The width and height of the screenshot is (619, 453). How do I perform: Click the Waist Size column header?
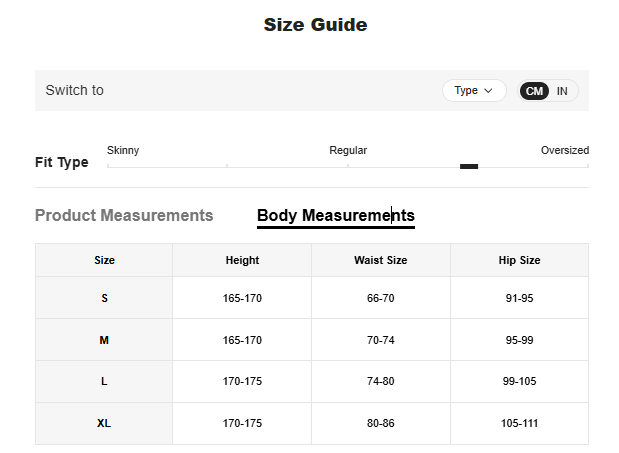coord(380,260)
